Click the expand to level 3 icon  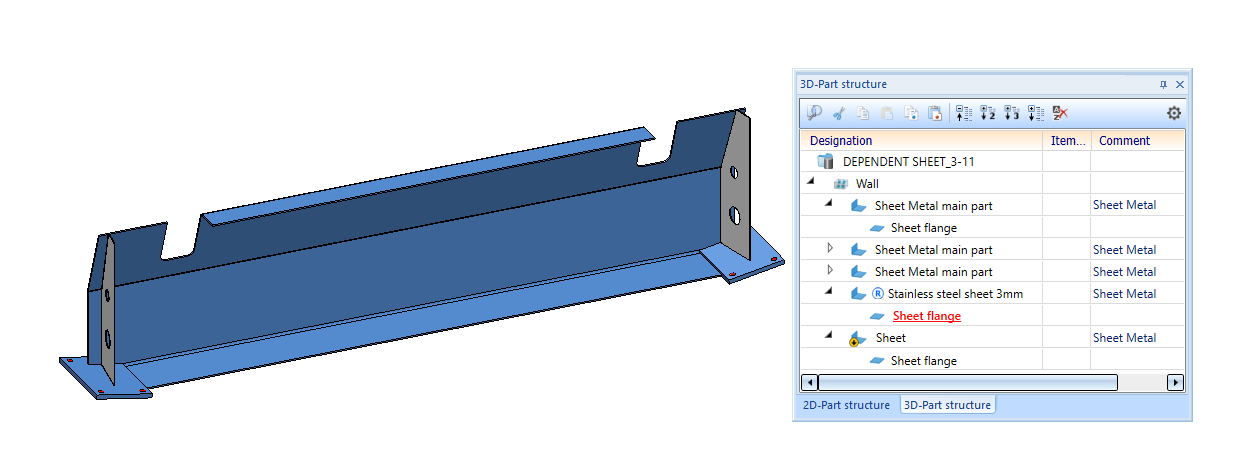tap(1012, 113)
